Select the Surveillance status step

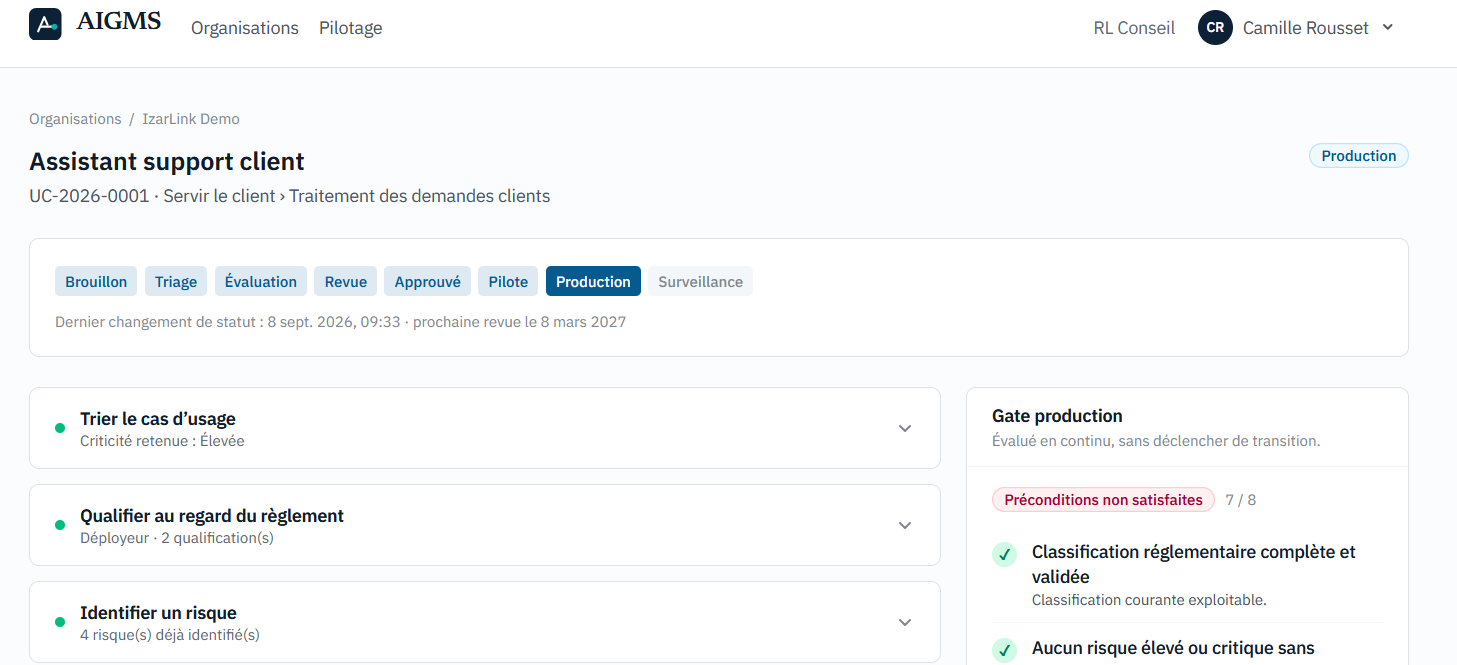[x=700, y=281]
